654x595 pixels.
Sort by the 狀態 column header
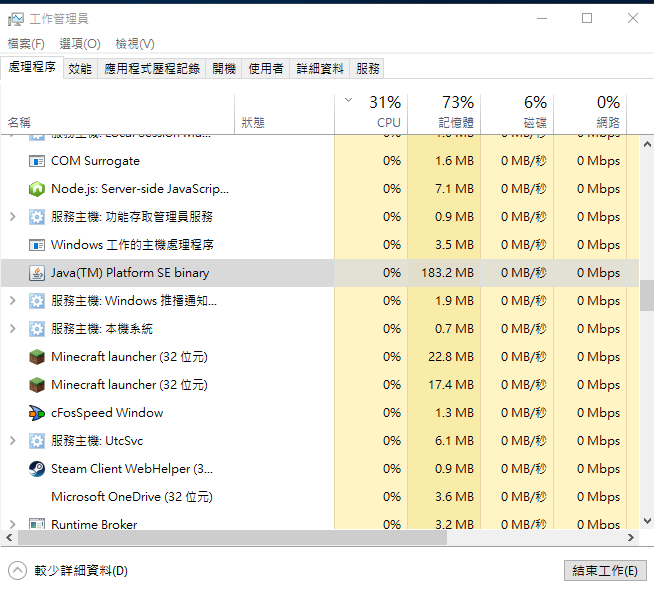point(284,114)
